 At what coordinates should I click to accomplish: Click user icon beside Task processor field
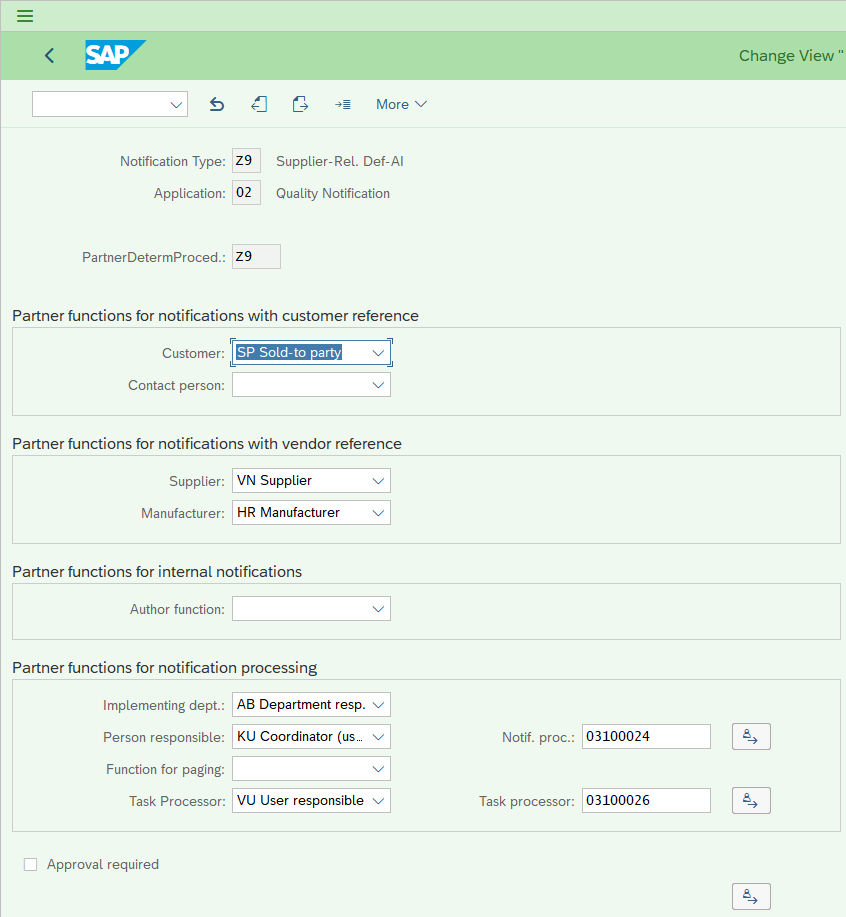click(751, 800)
